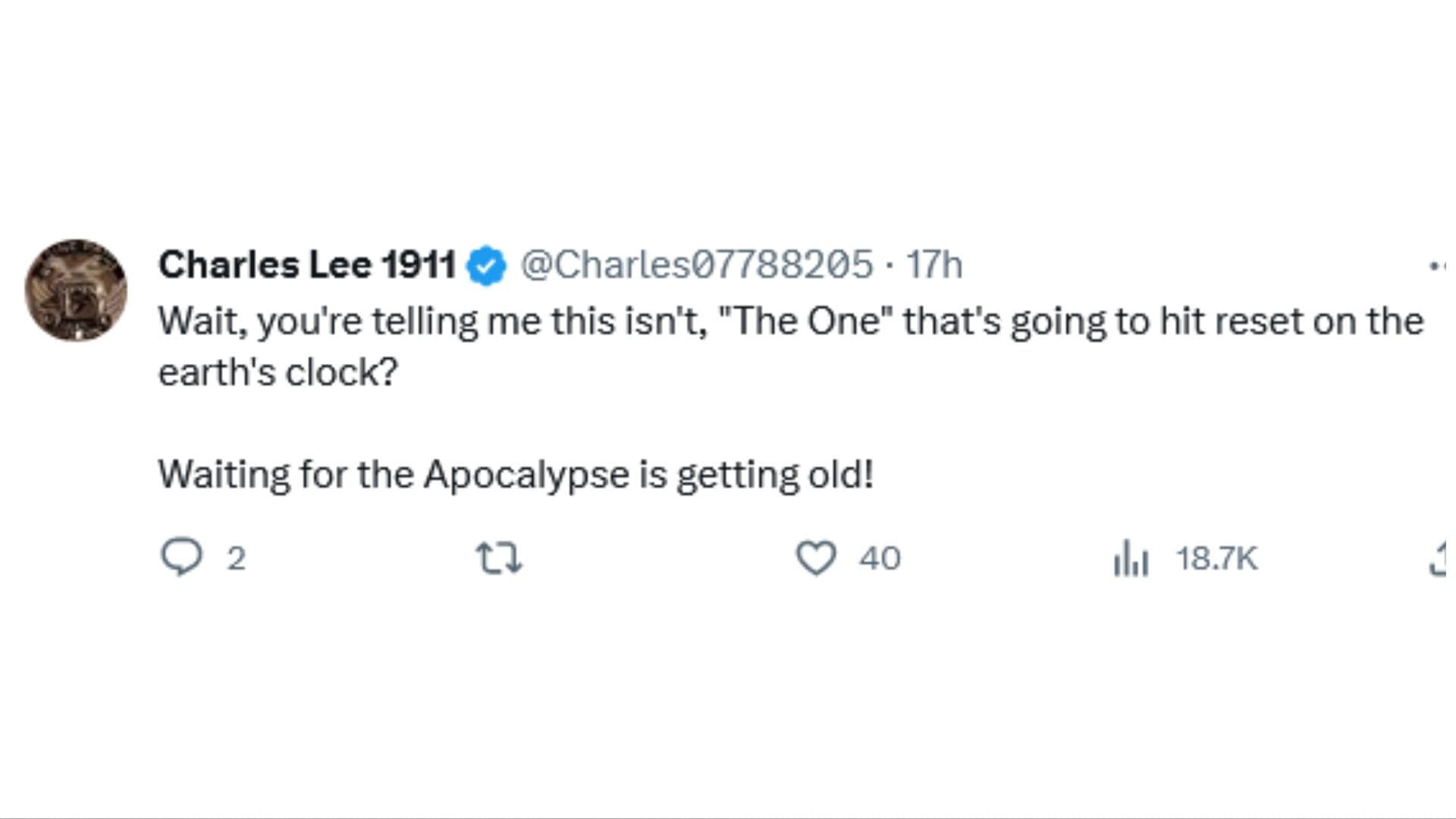The width and height of the screenshot is (1456, 819).
Task: Repost the tweet via the retweet icon
Action: pos(498,558)
